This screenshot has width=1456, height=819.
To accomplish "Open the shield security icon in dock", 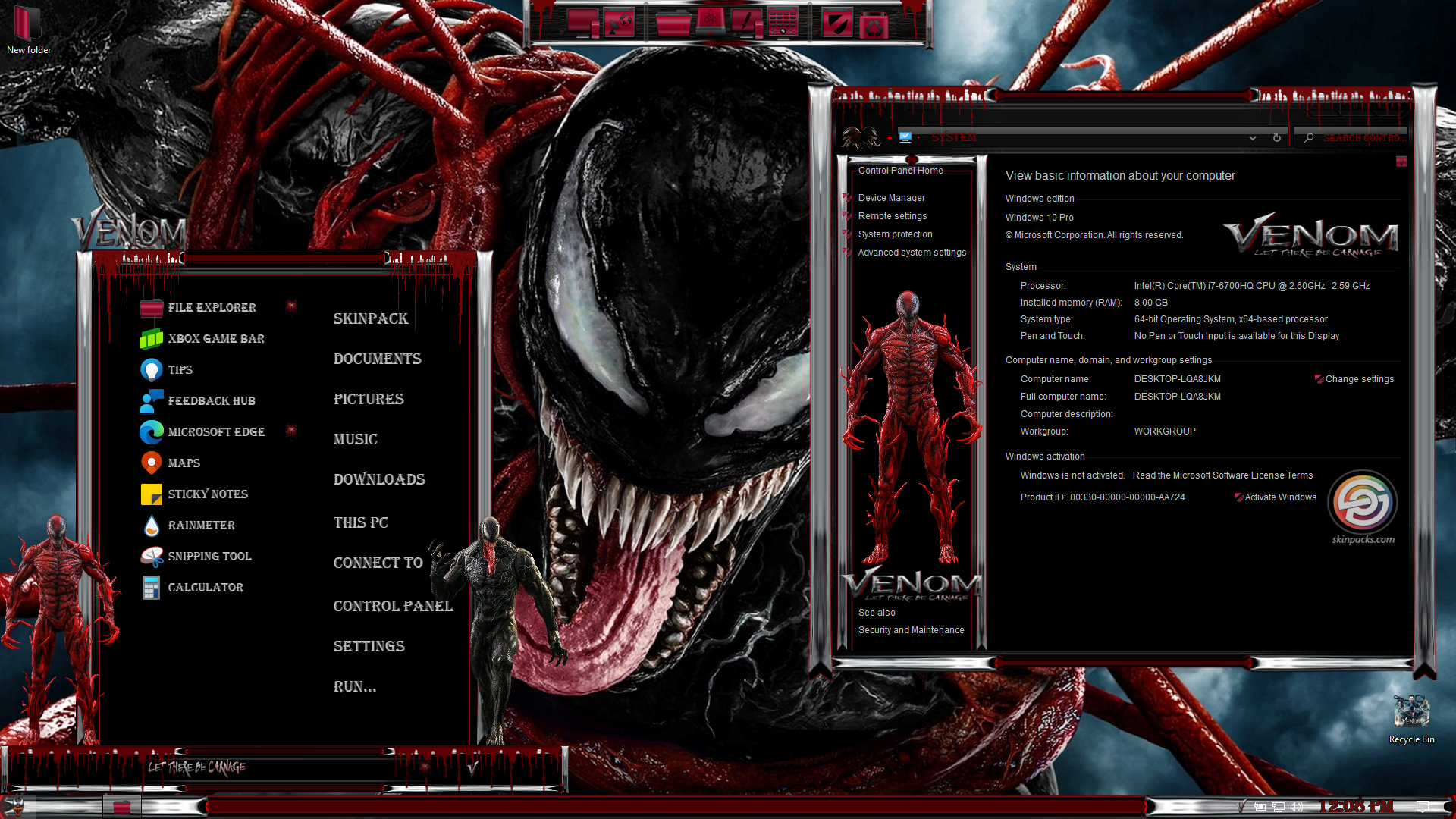I will click(837, 24).
